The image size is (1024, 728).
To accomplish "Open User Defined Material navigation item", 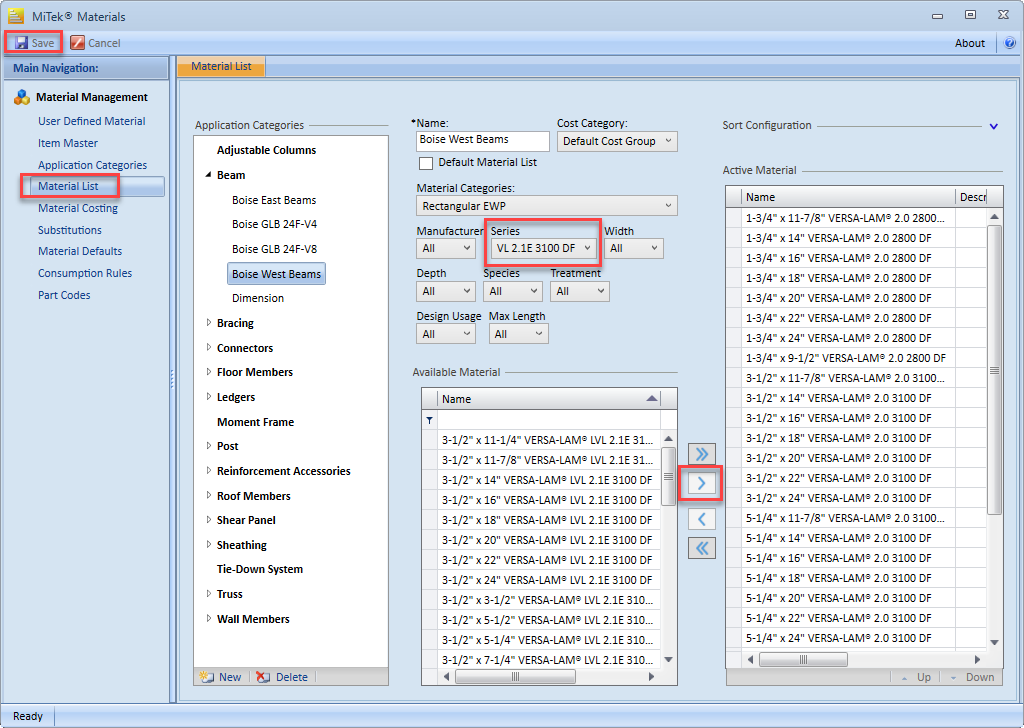I will coord(91,121).
